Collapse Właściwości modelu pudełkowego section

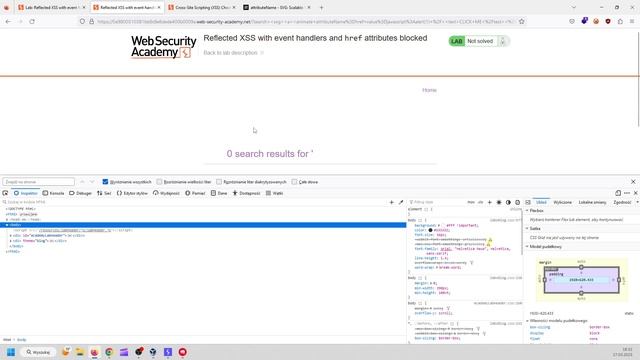(x=527, y=321)
